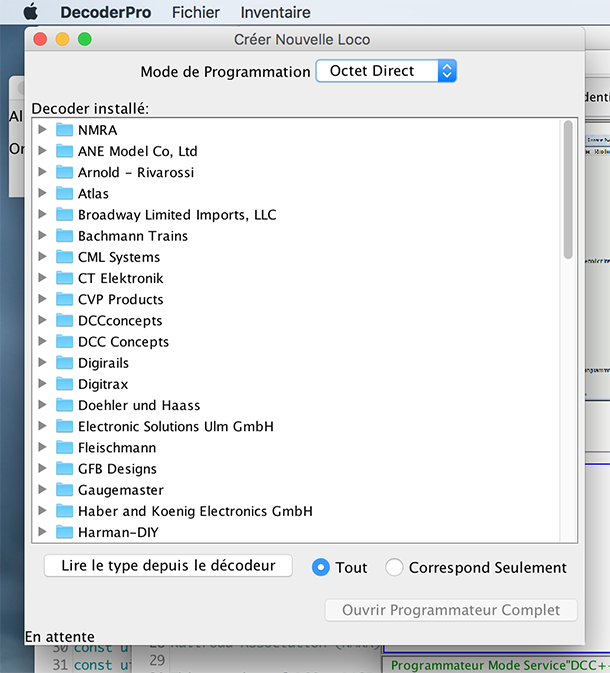This screenshot has height=673, width=610.
Task: Expand the NMRA folder arrow
Action: tap(42, 129)
